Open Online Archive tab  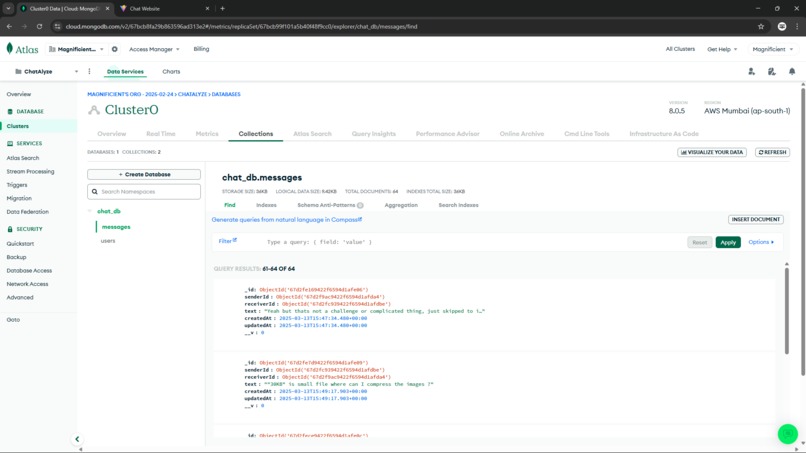[522, 134]
